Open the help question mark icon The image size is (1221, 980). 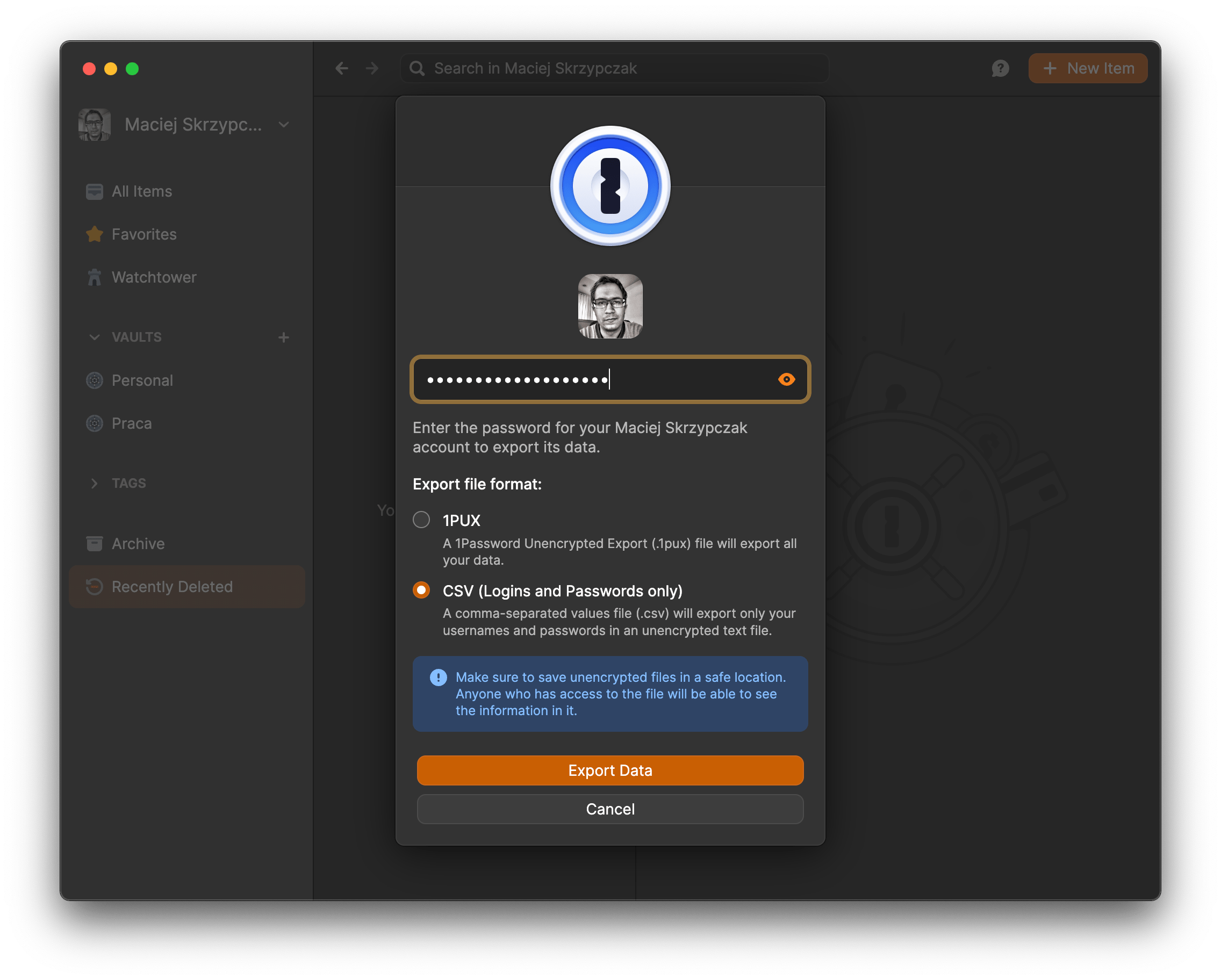tap(1000, 69)
